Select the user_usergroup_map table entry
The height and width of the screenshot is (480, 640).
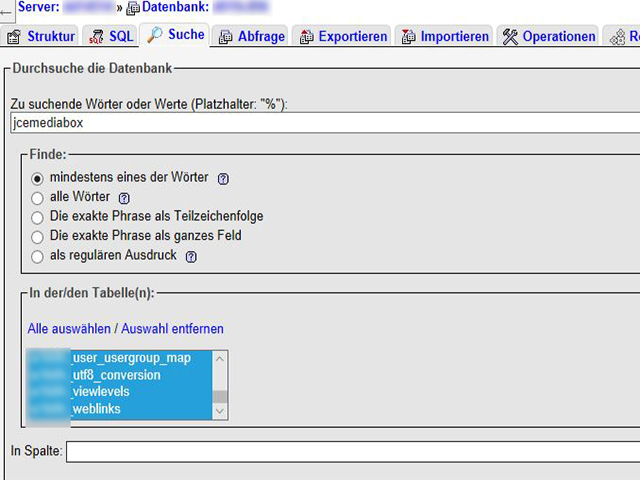tap(120, 358)
